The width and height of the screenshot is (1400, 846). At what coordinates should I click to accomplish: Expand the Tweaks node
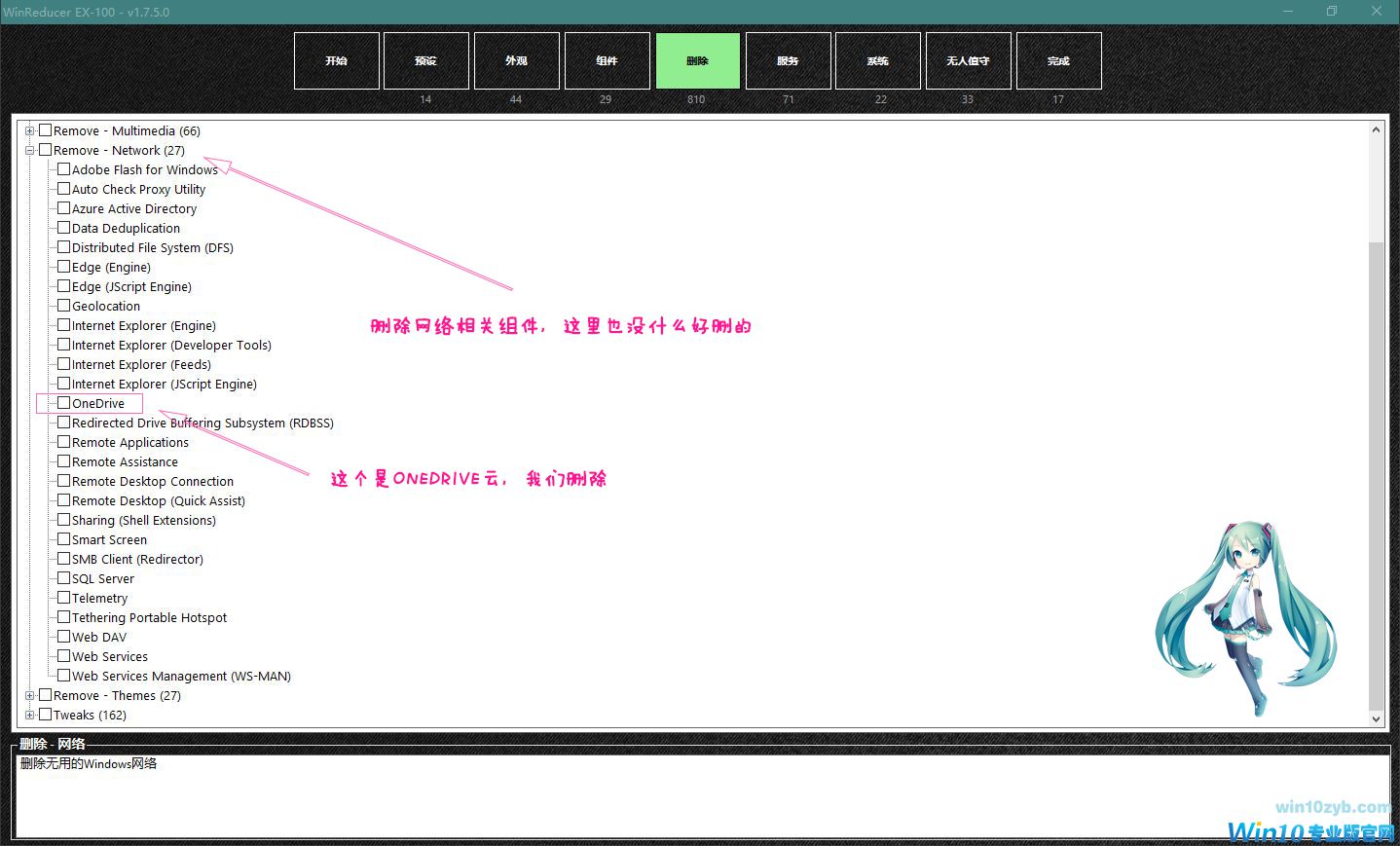coord(30,715)
